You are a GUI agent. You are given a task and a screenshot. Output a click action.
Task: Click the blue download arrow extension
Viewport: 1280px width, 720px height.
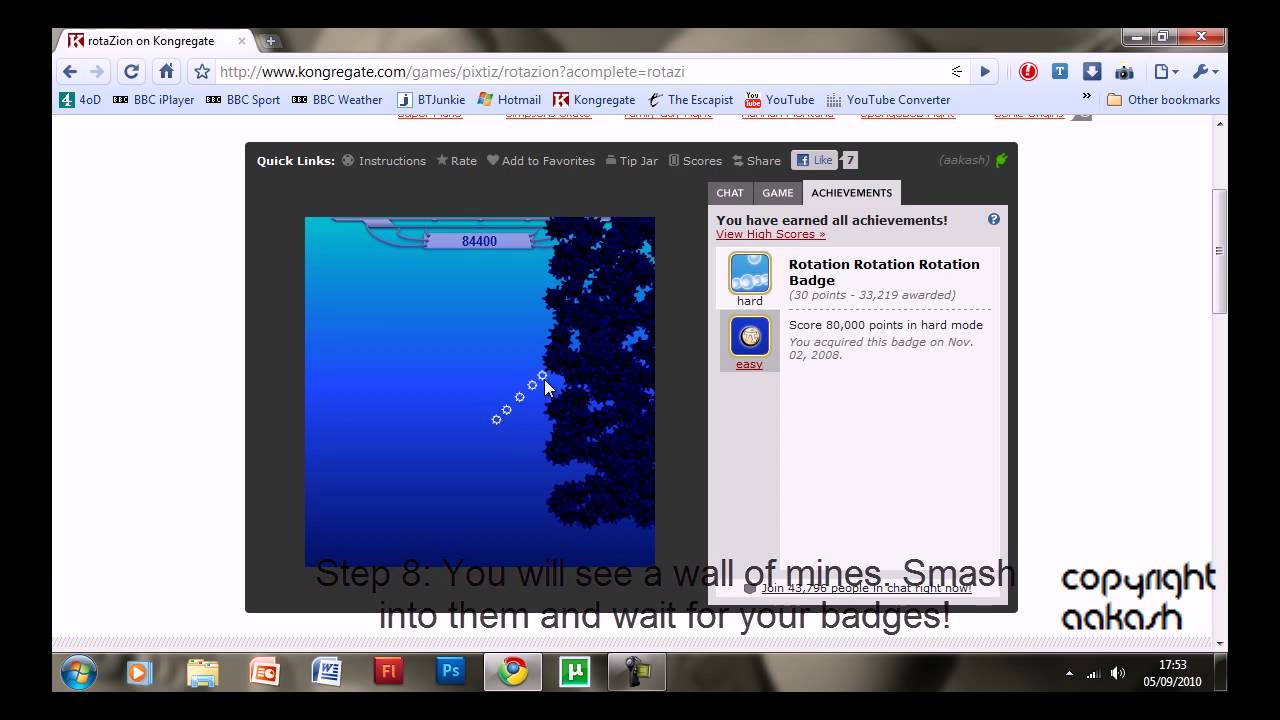tap(1092, 72)
